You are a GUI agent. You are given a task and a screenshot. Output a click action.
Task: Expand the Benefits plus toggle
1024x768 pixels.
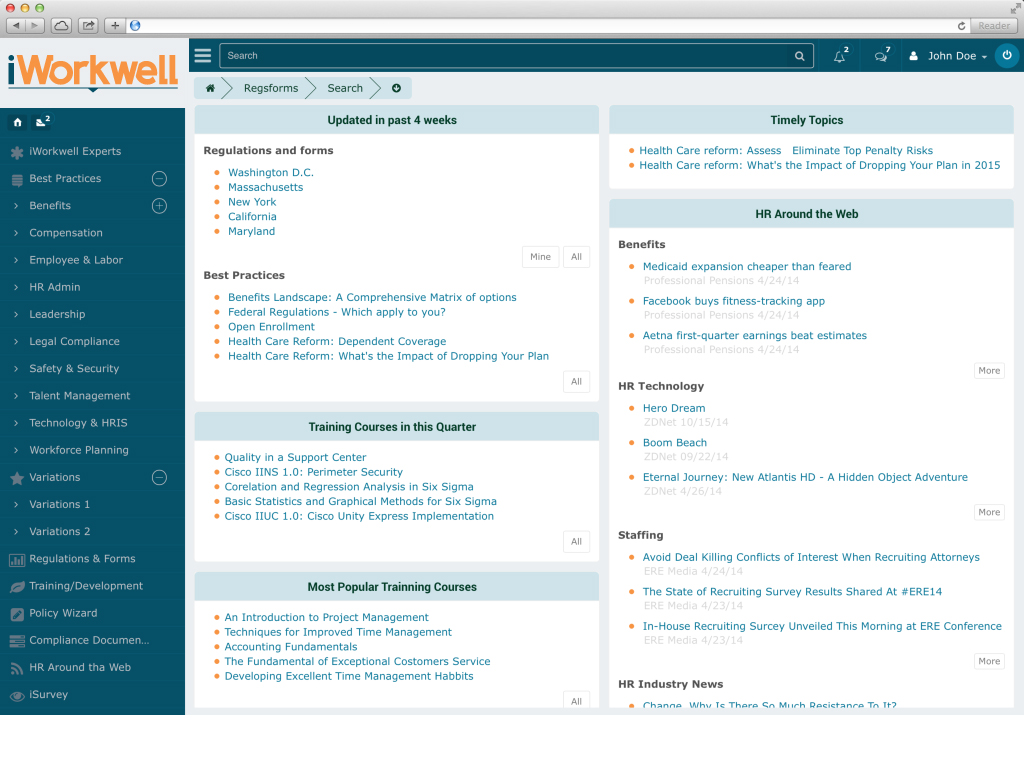pos(159,206)
